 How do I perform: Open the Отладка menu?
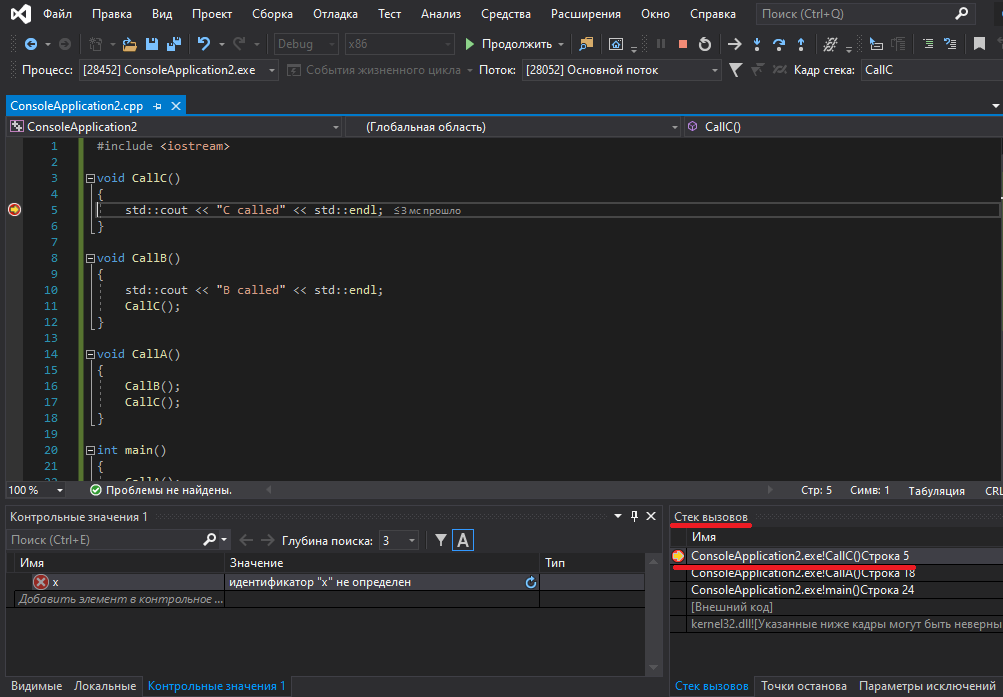click(x=335, y=14)
